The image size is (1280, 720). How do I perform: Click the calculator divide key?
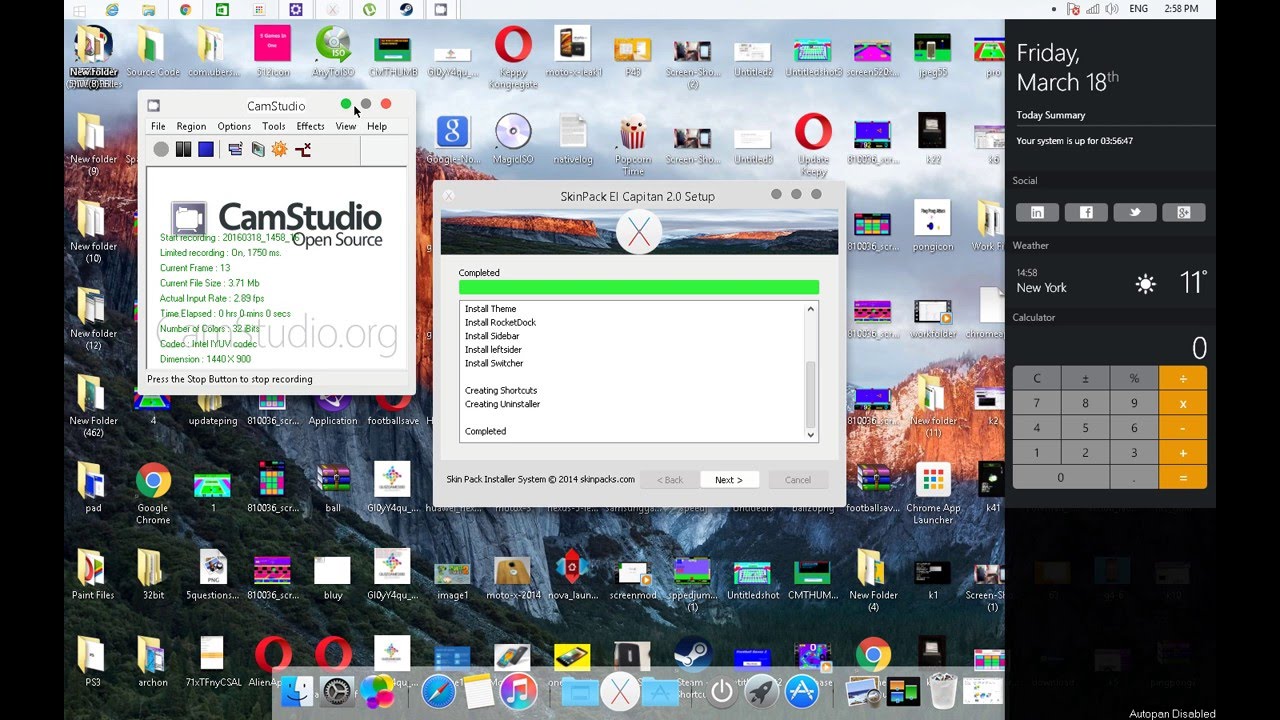[1183, 378]
